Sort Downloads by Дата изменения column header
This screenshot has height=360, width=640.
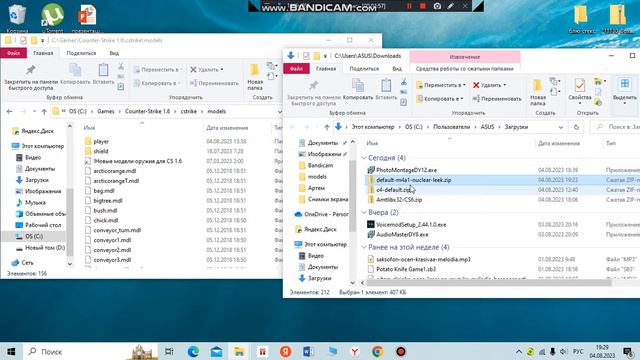tap(559, 143)
